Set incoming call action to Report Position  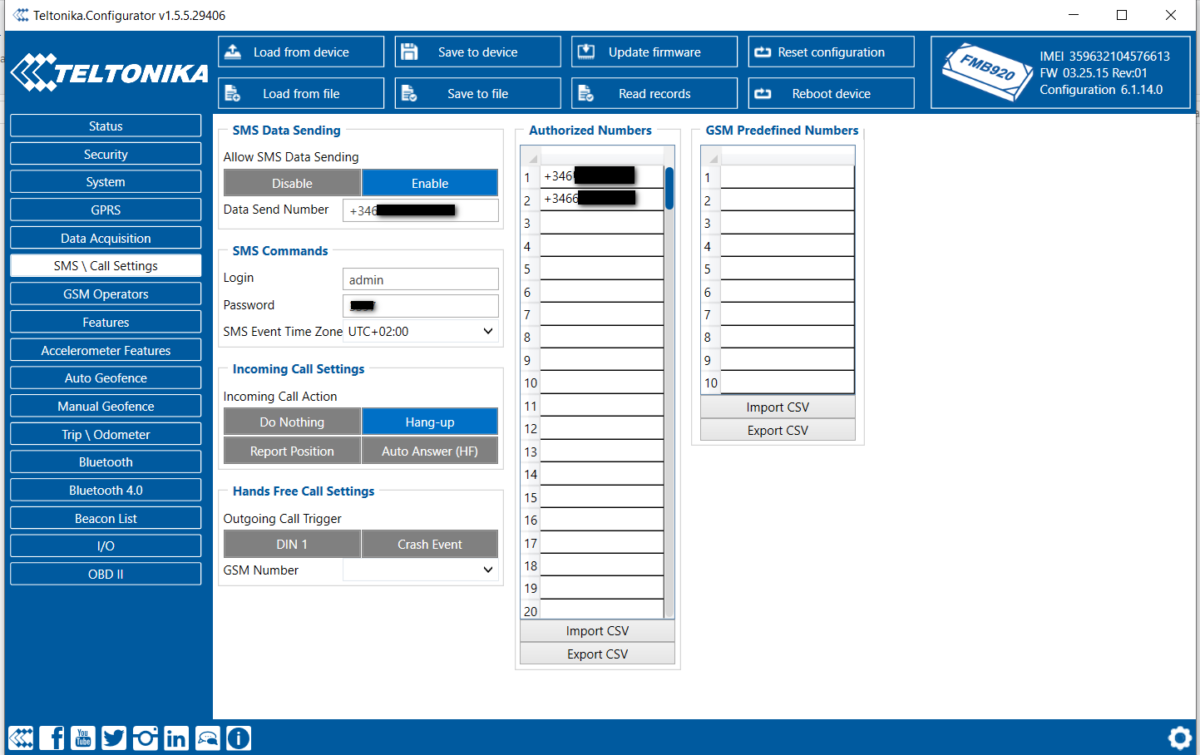[292, 451]
